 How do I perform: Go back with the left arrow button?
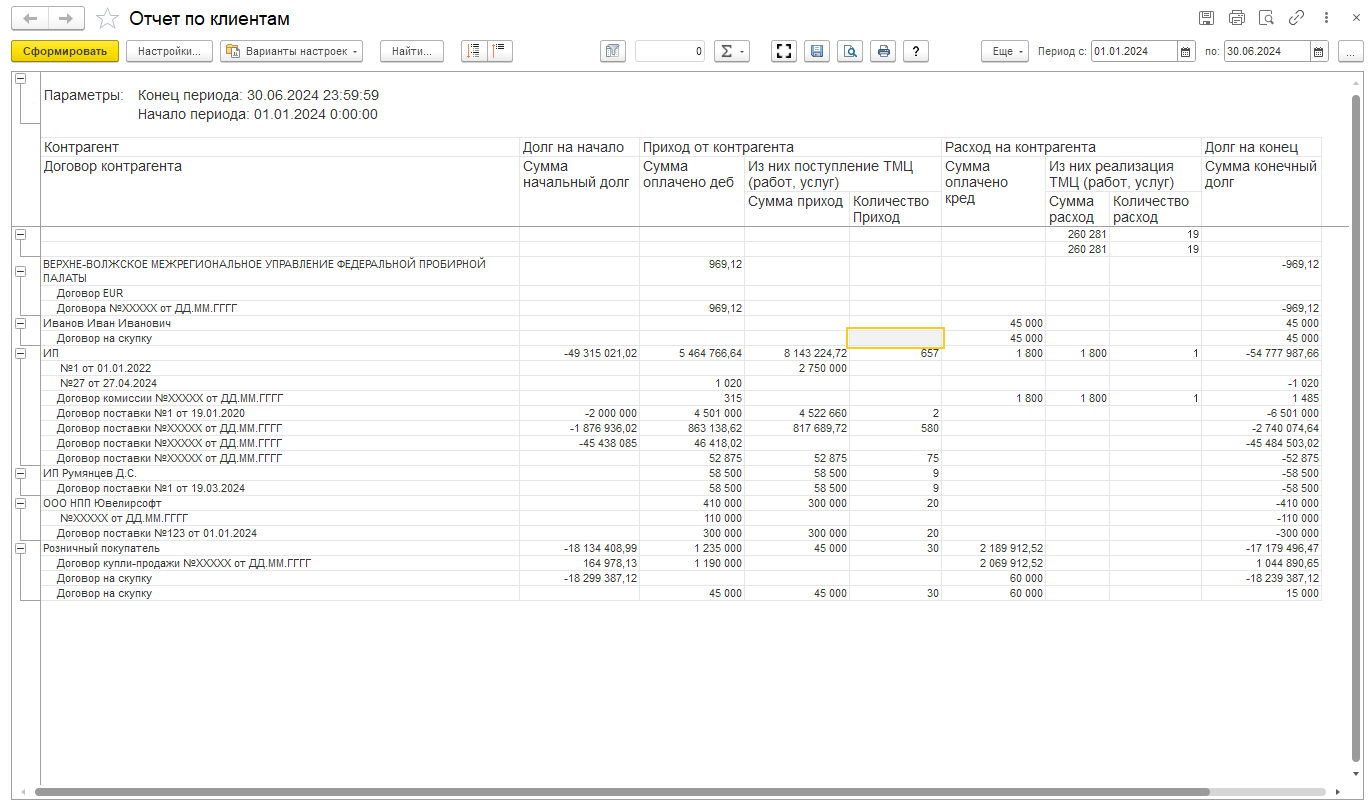32,19
